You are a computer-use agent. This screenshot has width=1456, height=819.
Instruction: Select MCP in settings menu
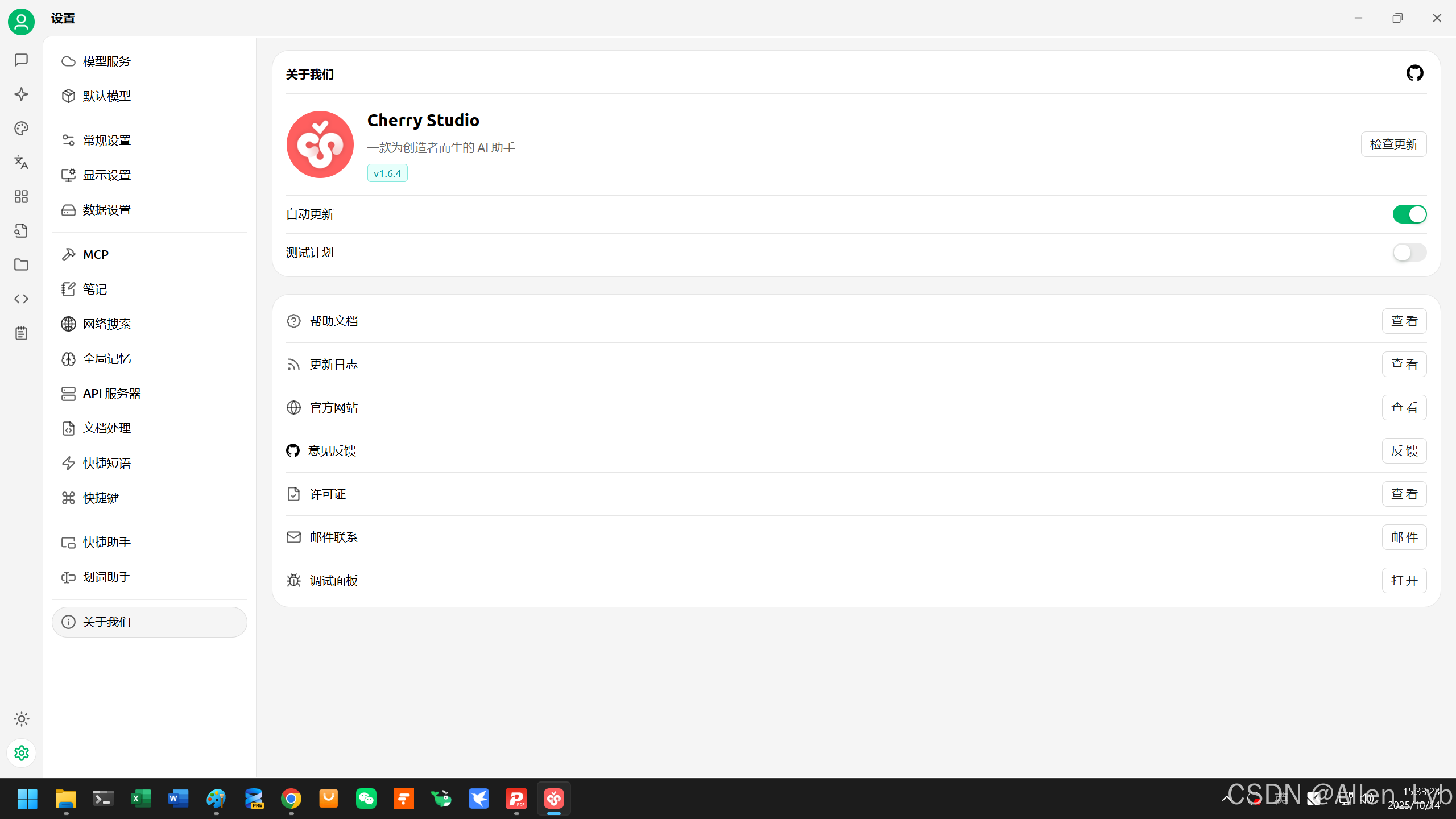(x=96, y=255)
